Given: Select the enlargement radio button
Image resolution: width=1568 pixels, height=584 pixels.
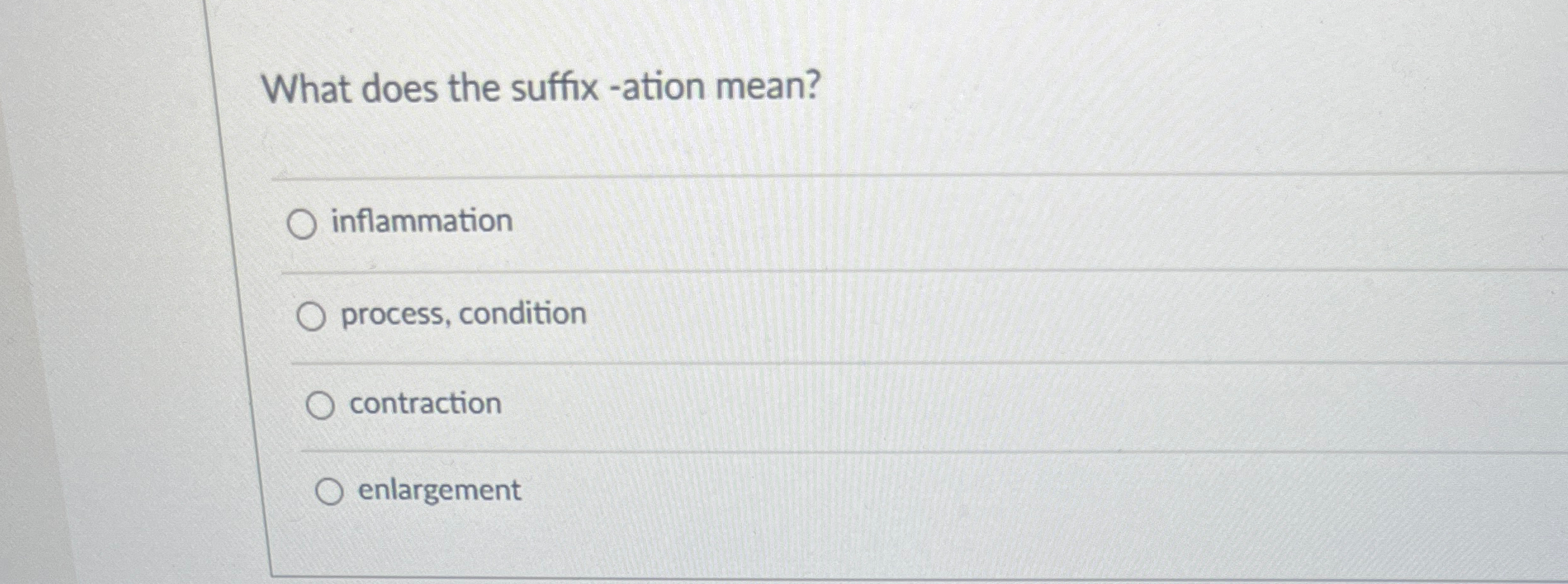Looking at the screenshot, I should coord(330,491).
